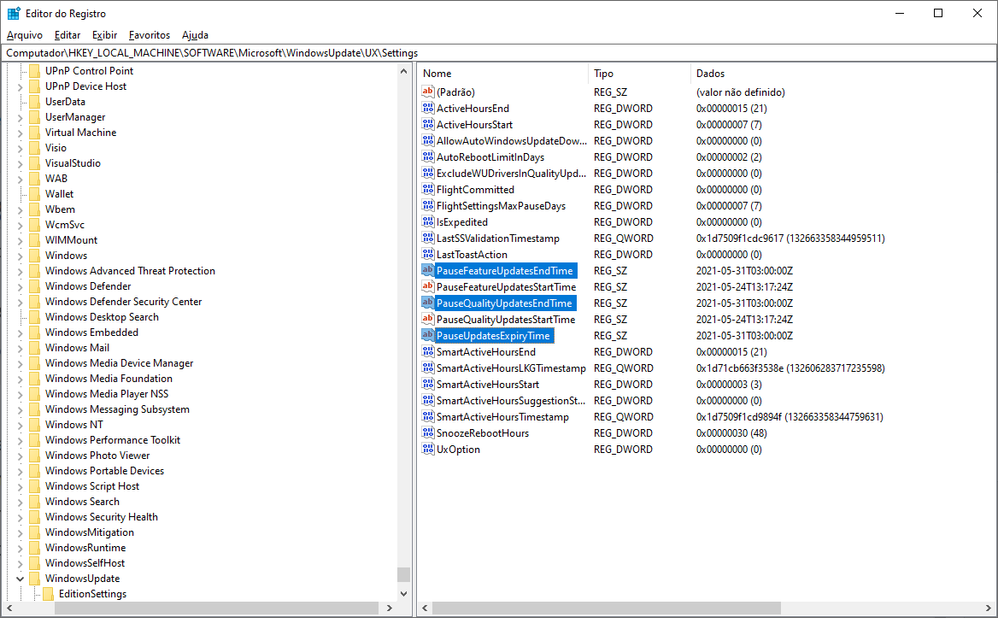Click the PauseUpdatesExpiryTime string icon
This screenshot has height=618, width=998.
coord(428,335)
